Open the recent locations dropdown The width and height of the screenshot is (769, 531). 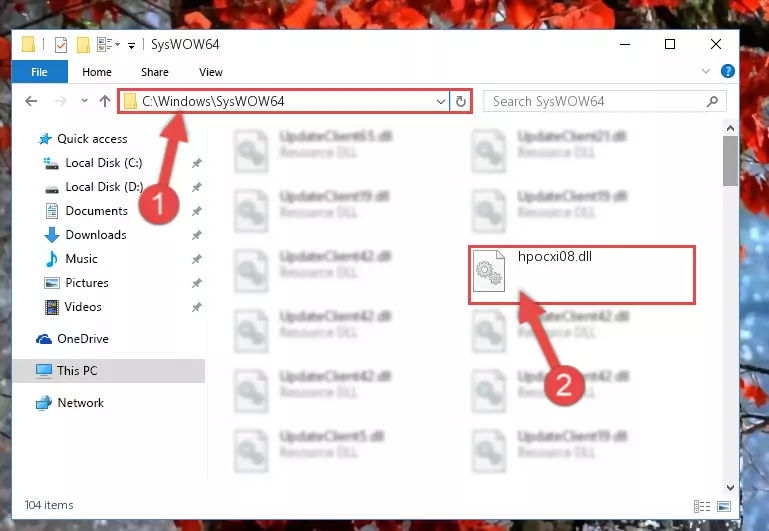pos(84,101)
